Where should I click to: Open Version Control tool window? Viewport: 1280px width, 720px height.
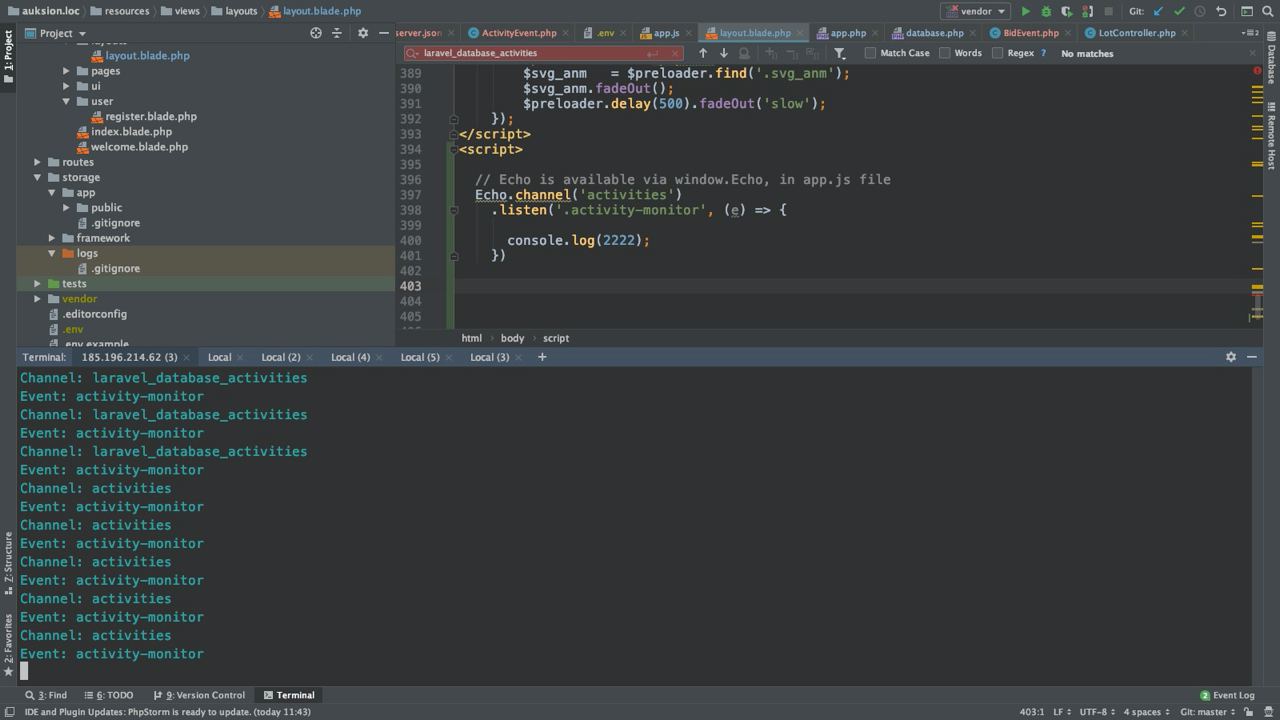click(199, 695)
